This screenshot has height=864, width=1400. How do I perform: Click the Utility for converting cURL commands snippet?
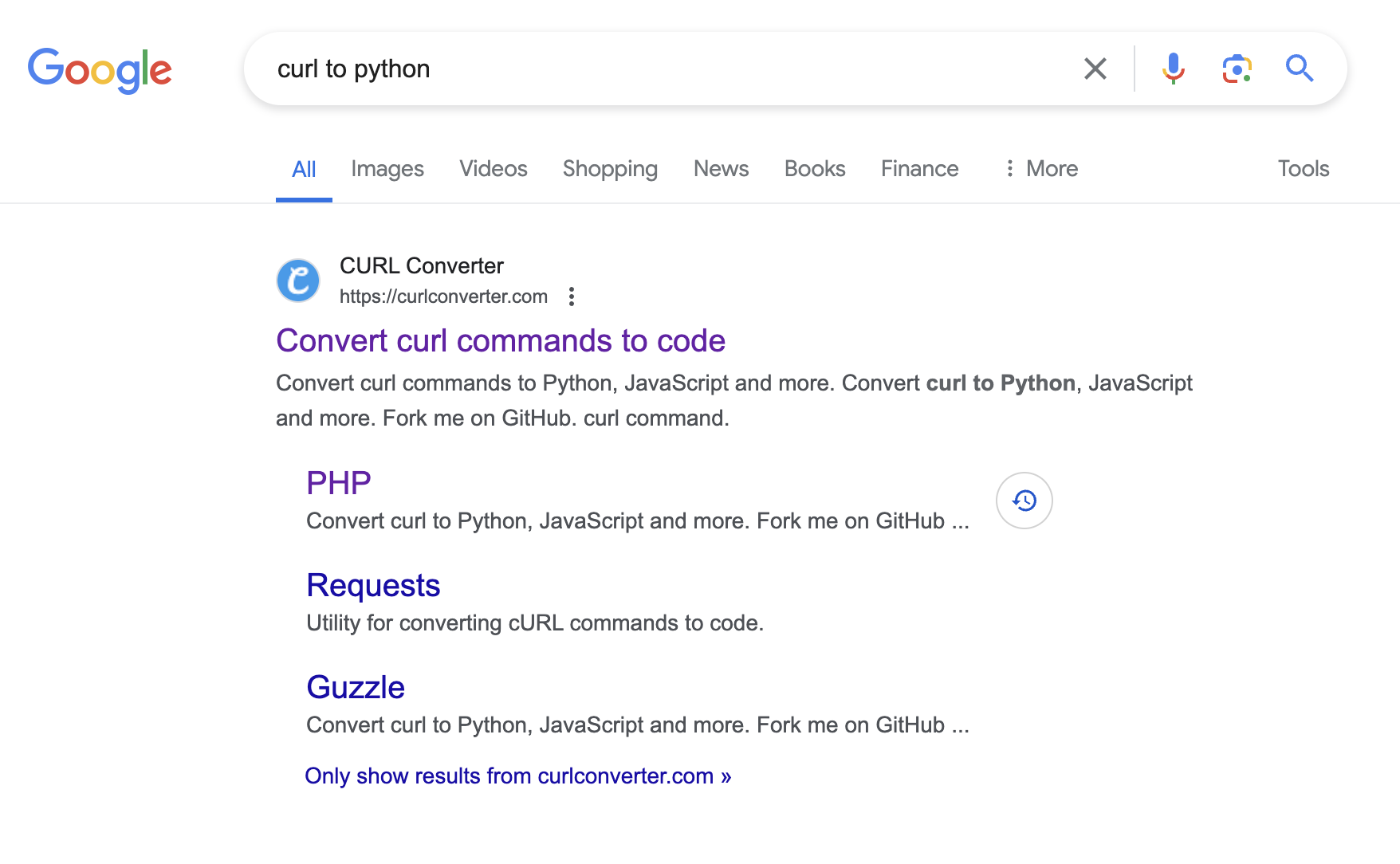[535, 623]
